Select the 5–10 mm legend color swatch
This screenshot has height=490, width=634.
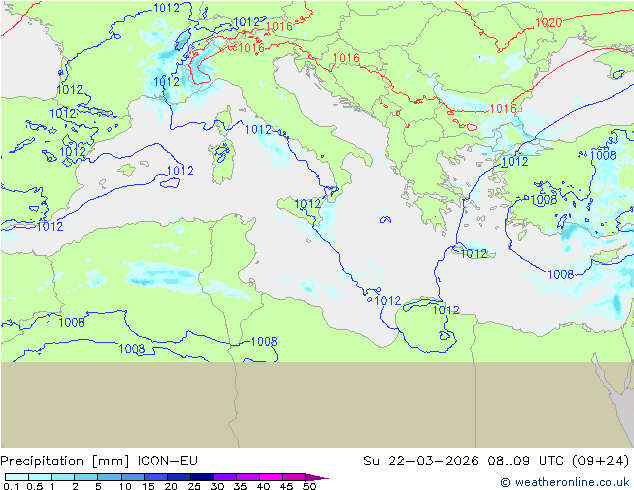109,477
